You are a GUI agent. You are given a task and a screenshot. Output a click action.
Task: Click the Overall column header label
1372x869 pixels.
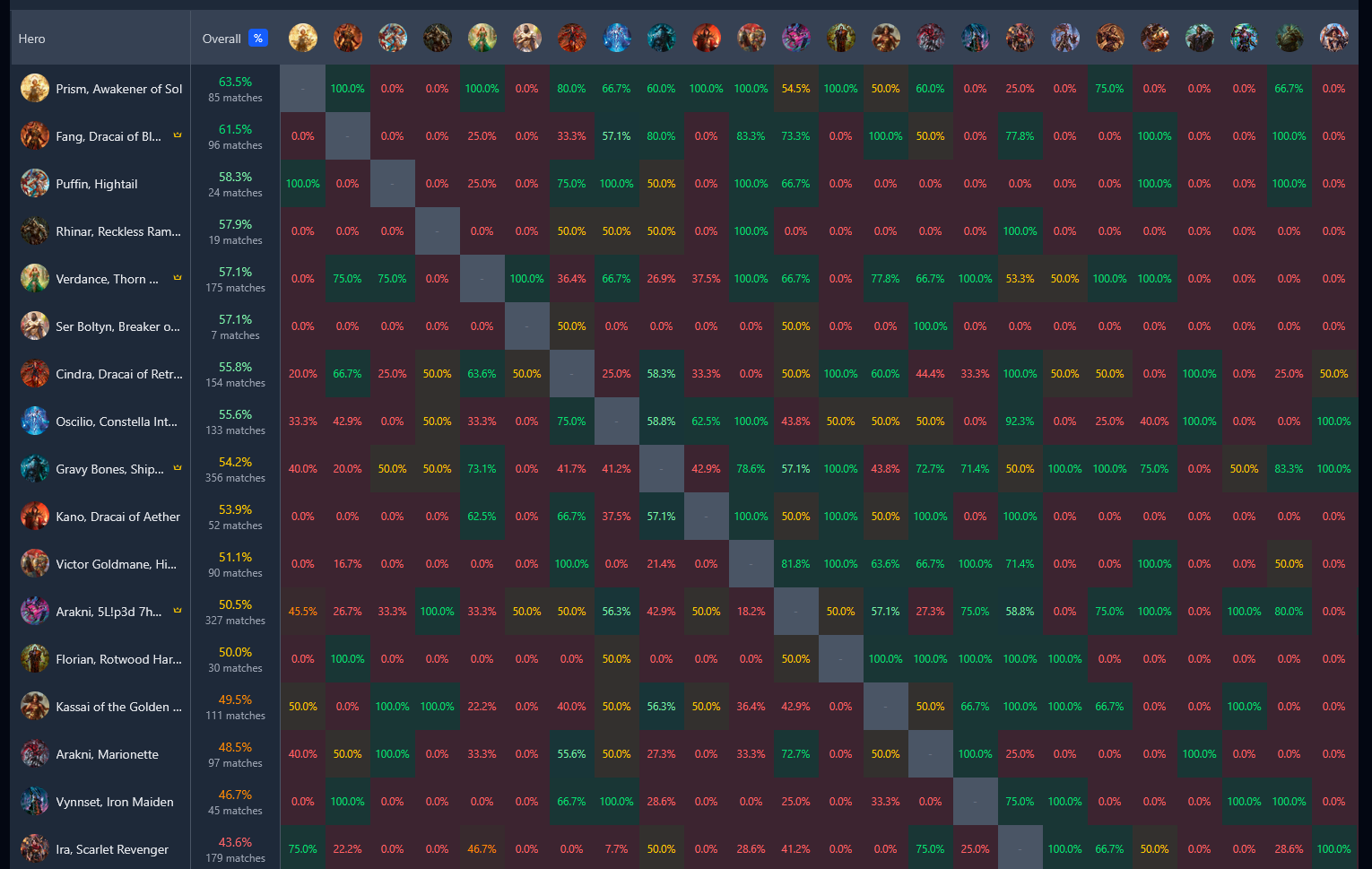(x=221, y=39)
